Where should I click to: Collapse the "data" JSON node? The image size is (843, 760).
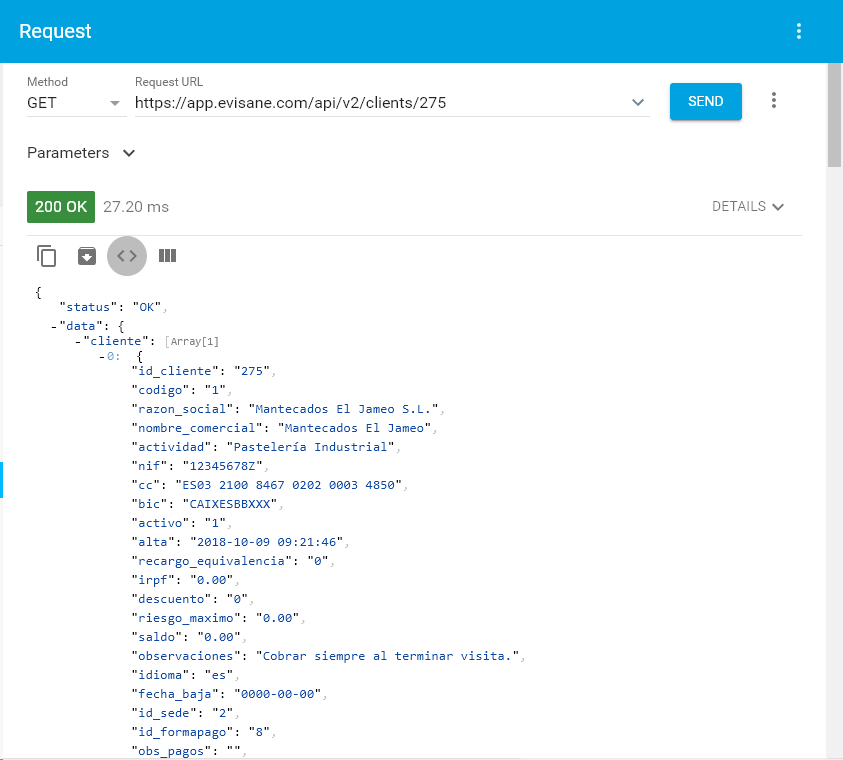pyautogui.click(x=54, y=326)
